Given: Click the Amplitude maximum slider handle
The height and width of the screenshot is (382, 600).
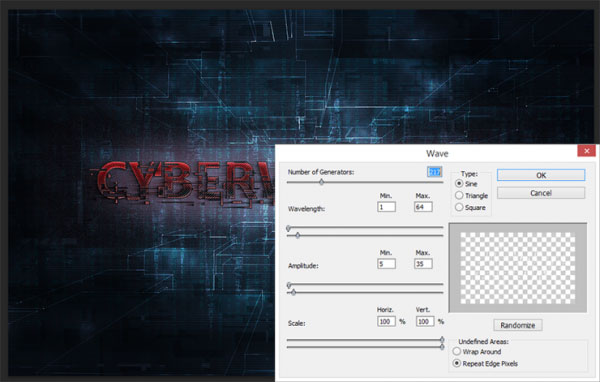Looking at the screenshot, I should click(293, 292).
